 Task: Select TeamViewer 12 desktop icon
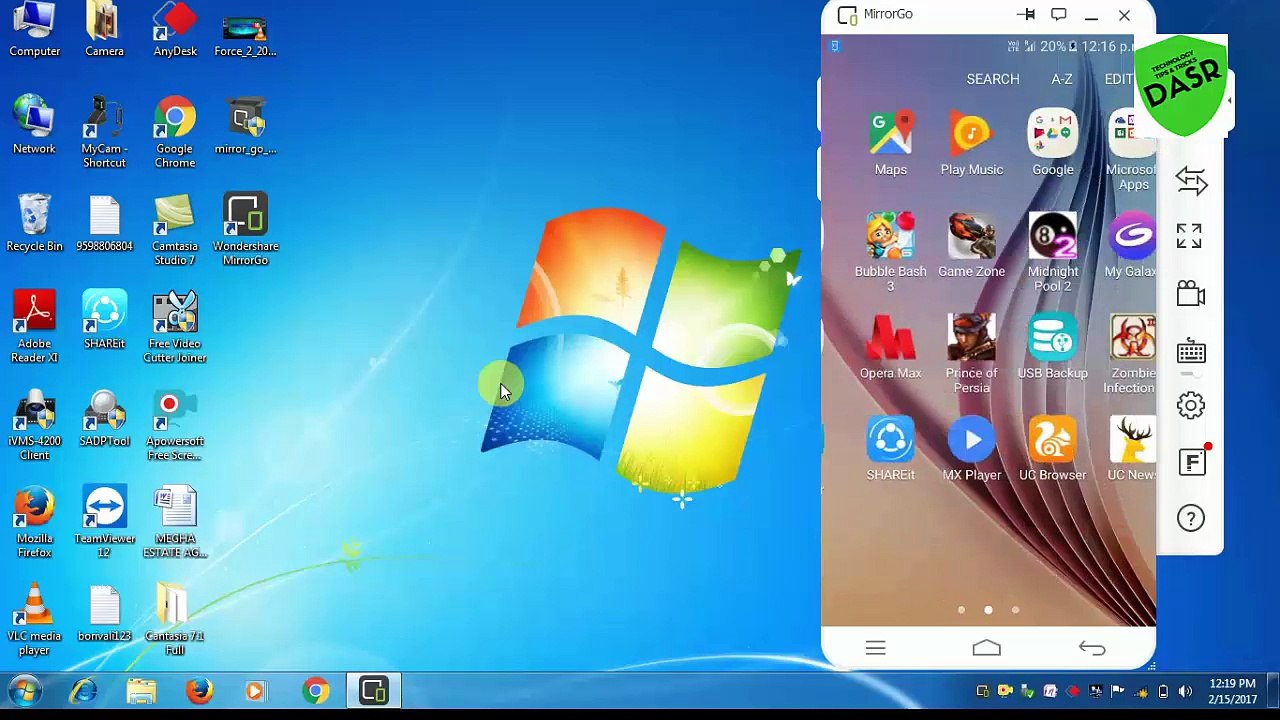pyautogui.click(x=104, y=521)
